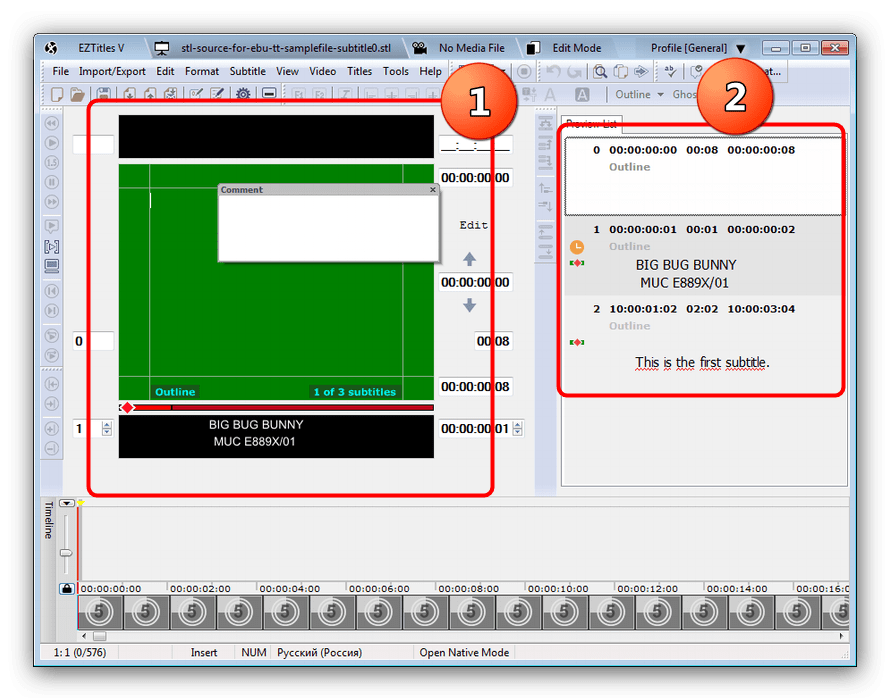
Task: Click the new file icon in toolbar
Action: [x=58, y=94]
